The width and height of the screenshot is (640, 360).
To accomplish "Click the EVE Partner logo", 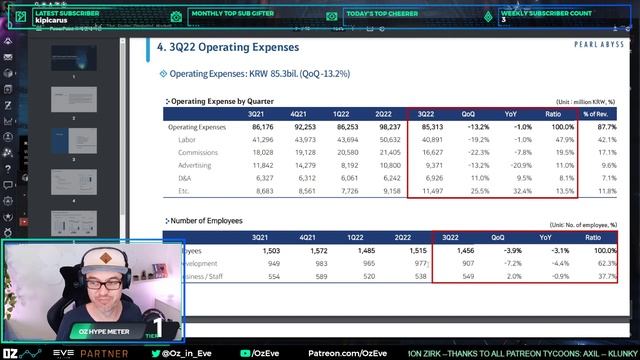I will 91,353.
